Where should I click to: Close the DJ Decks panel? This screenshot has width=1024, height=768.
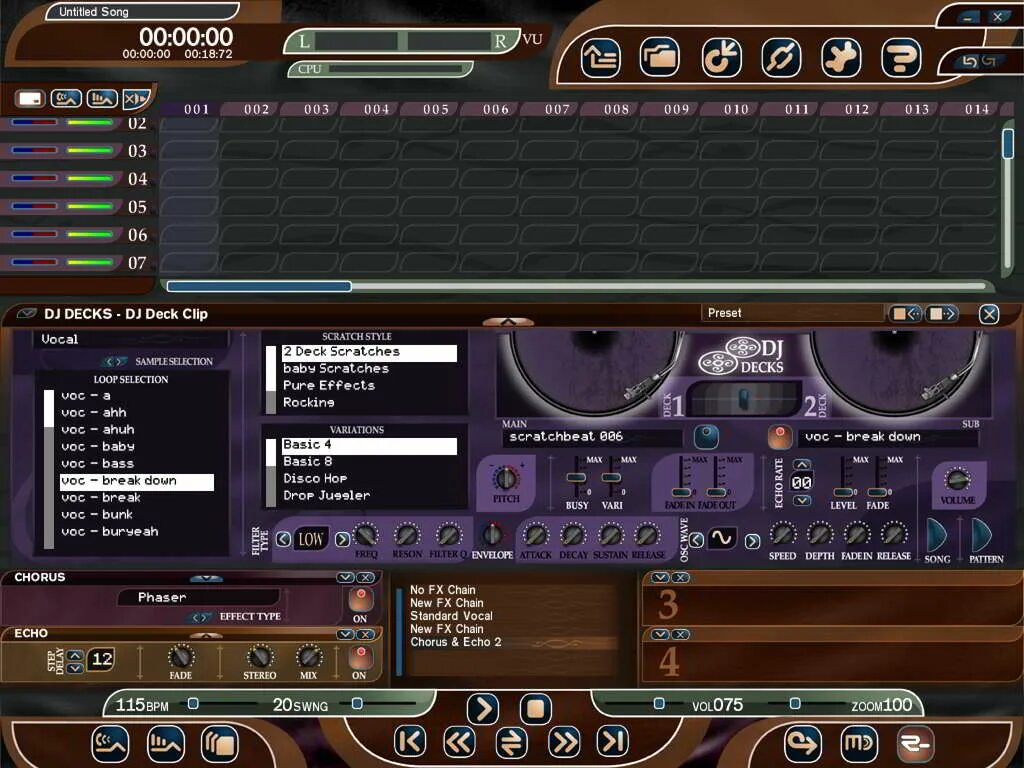[x=989, y=314]
